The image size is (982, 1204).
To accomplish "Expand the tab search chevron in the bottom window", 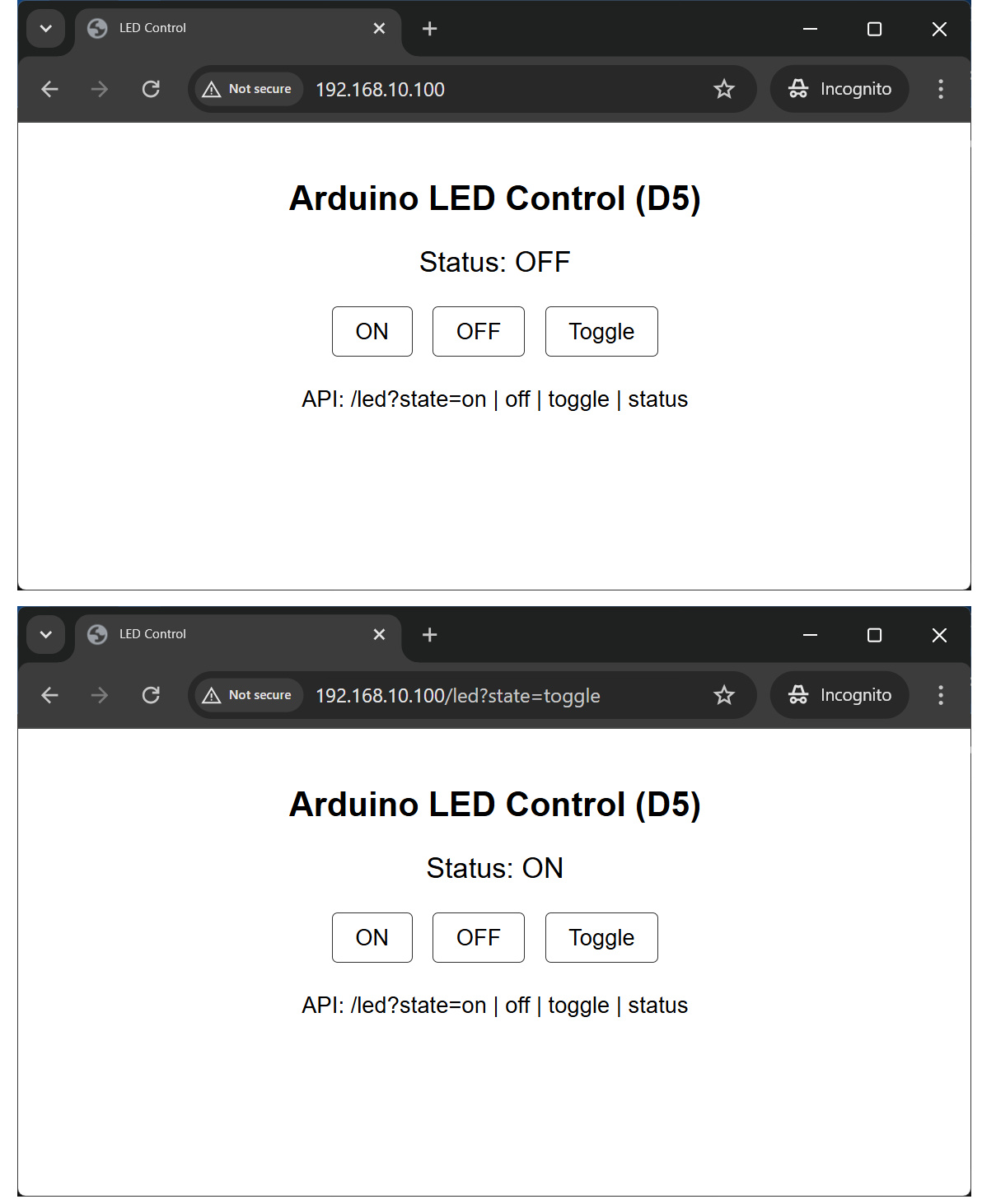I will (46, 635).
